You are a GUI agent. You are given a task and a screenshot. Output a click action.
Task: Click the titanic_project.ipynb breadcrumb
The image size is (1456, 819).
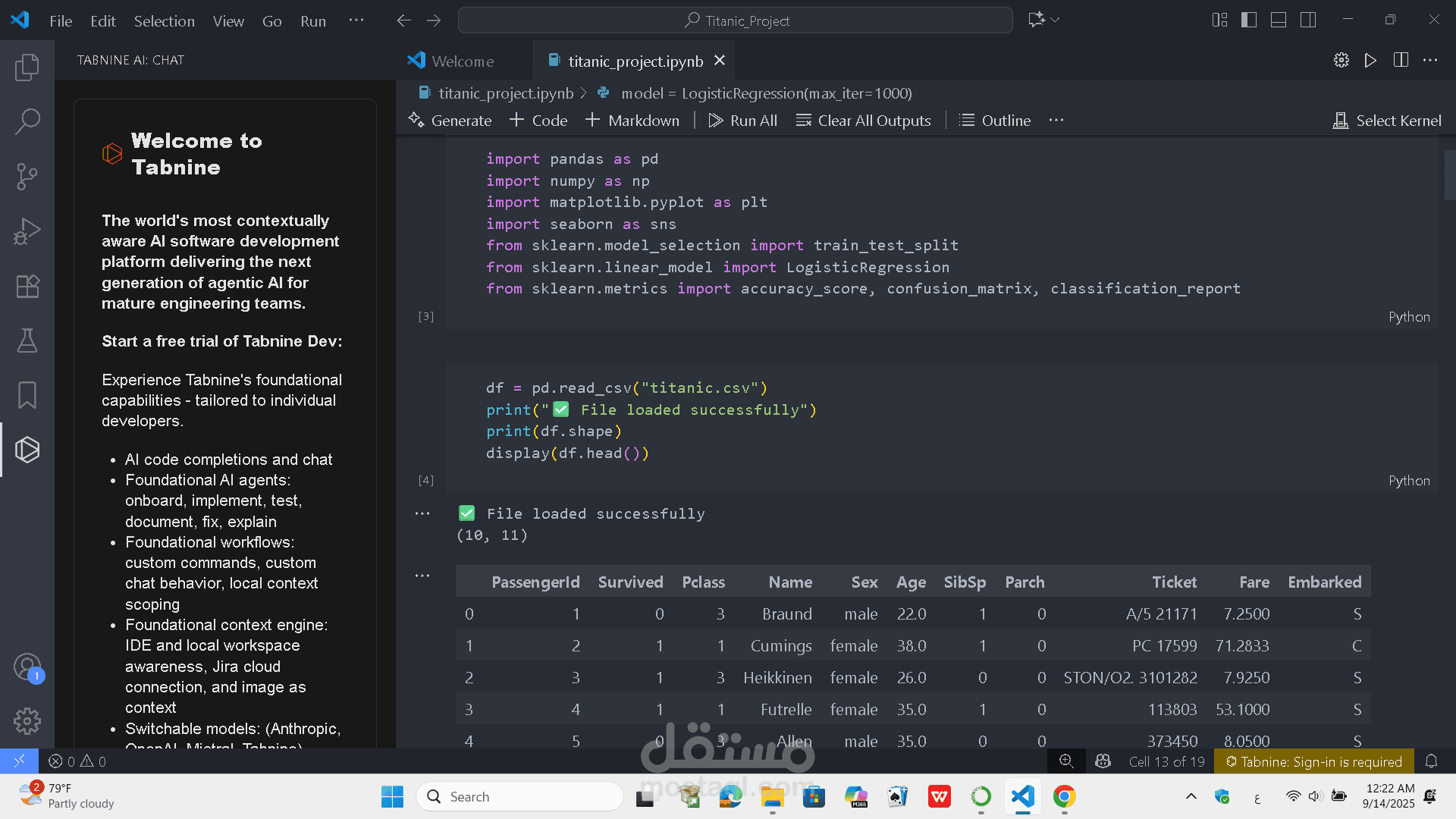507,93
